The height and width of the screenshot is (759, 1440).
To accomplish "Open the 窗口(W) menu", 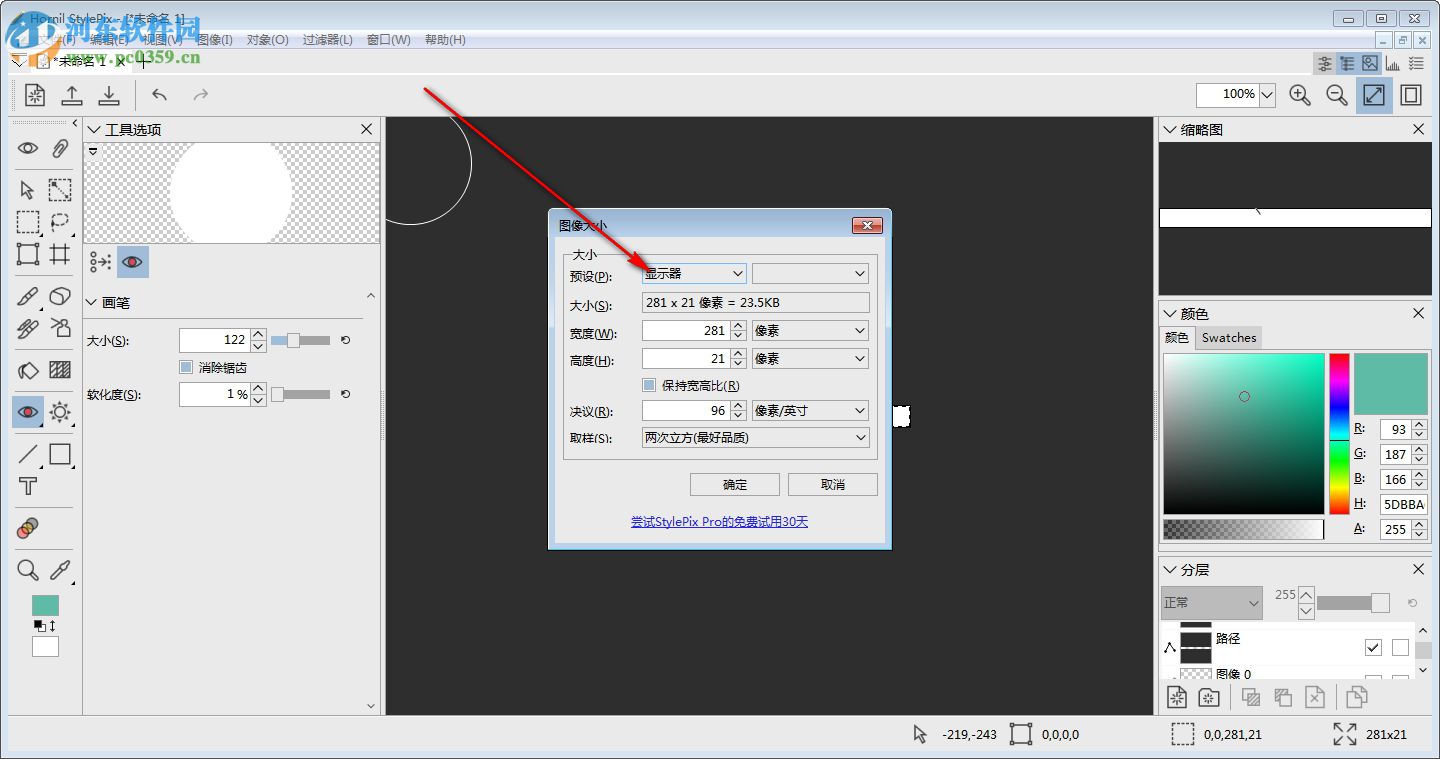I will [389, 40].
